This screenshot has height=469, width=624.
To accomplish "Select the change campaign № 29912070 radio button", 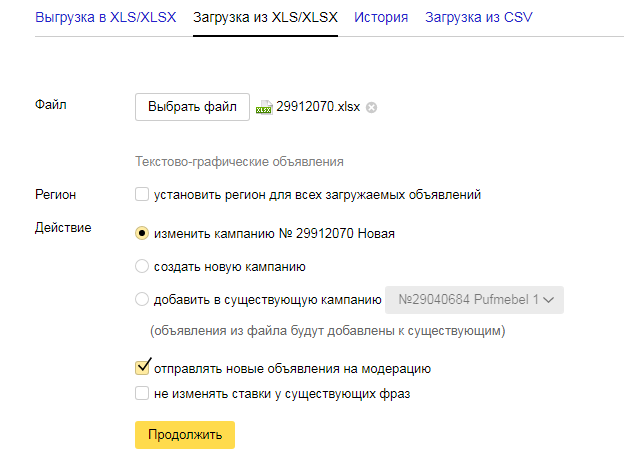I will [x=142, y=233].
